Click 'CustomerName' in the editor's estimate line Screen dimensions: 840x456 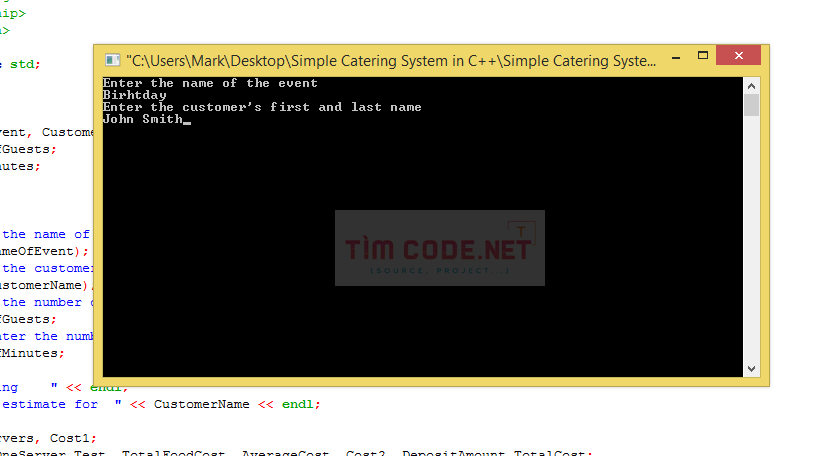tap(201, 404)
